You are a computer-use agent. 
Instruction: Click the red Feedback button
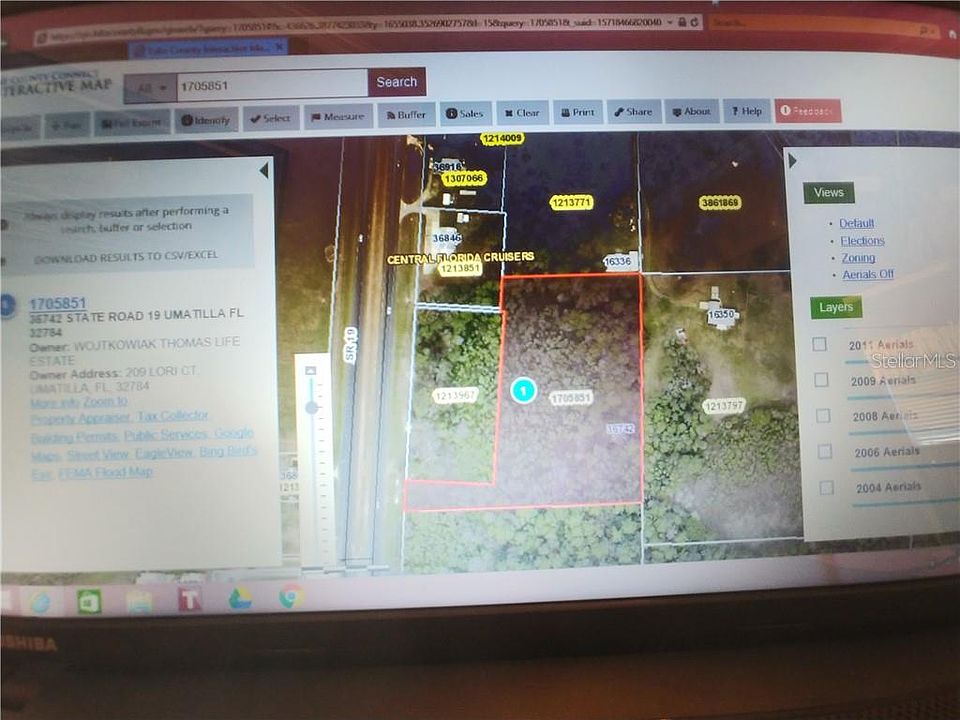point(808,111)
